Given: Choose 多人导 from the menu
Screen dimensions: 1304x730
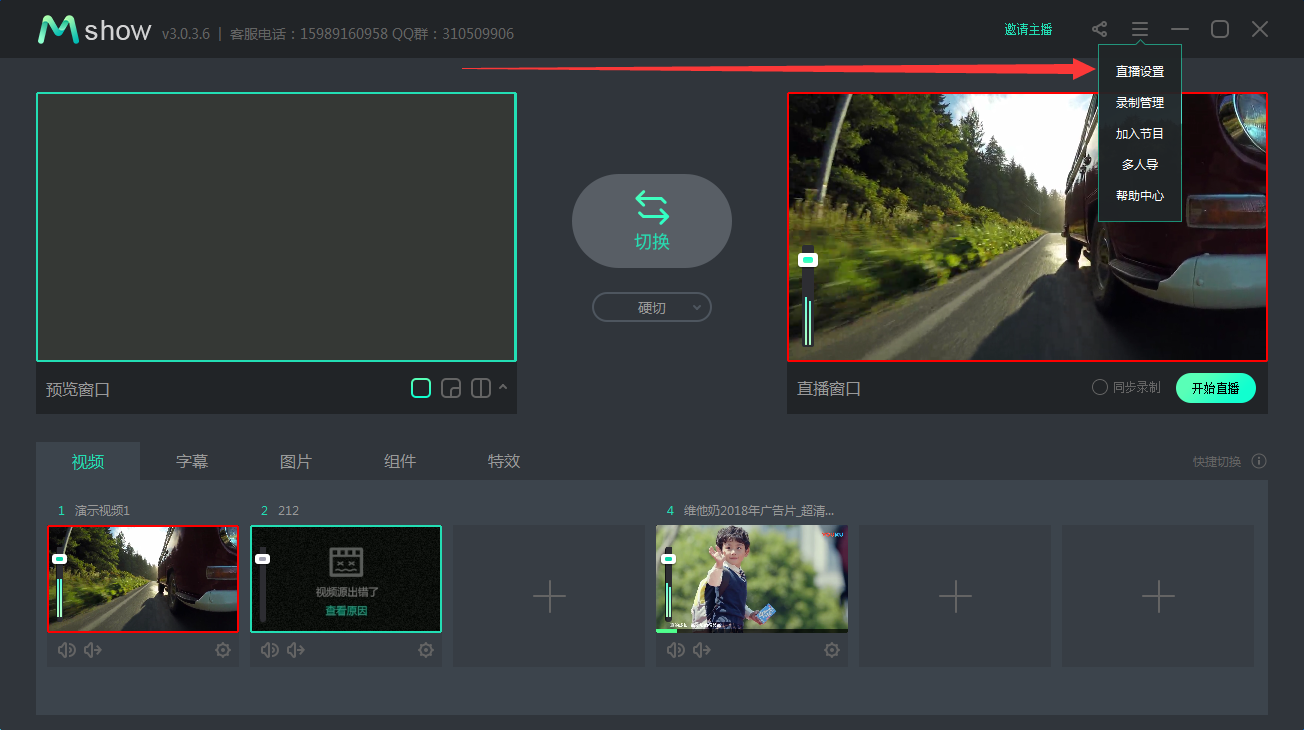Looking at the screenshot, I should coord(1140,165).
